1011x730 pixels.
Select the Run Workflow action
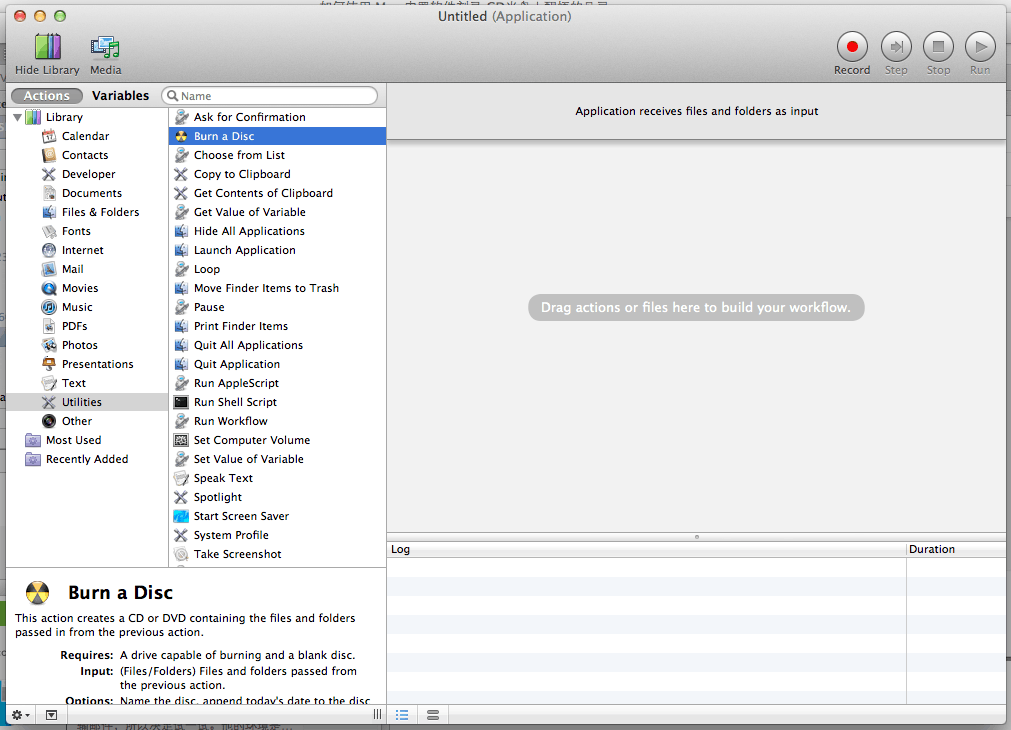(277, 421)
